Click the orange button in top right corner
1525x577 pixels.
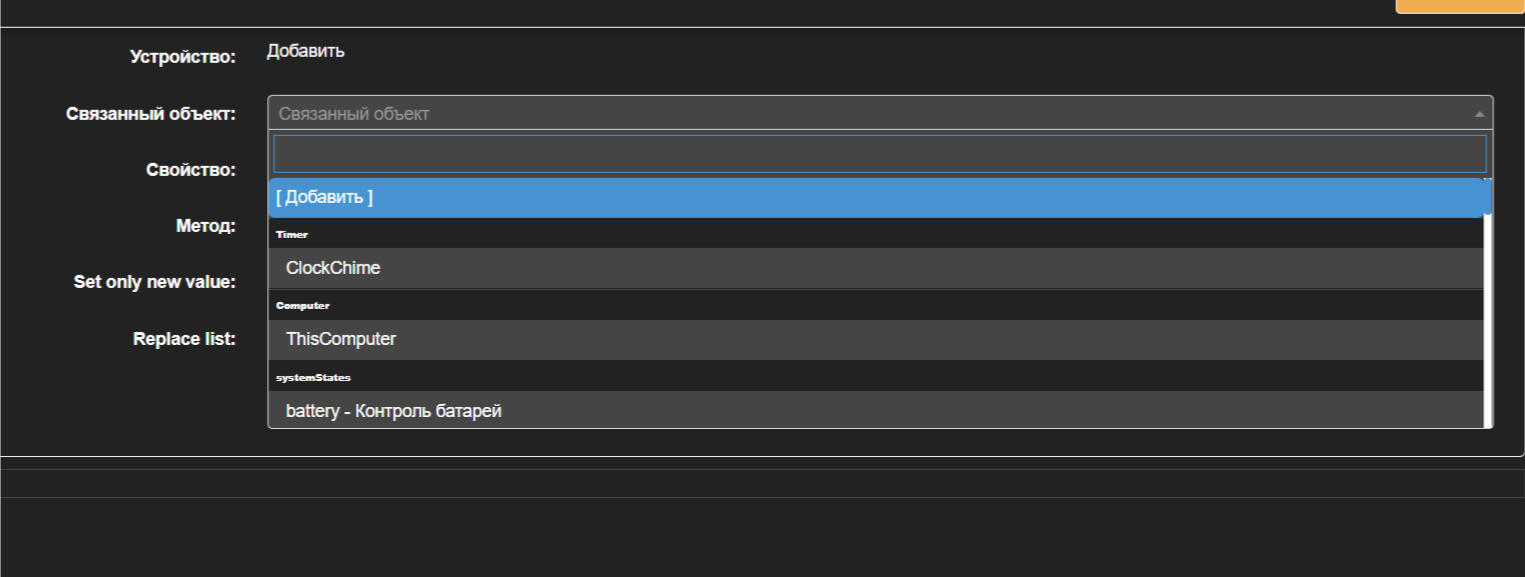pyautogui.click(x=1458, y=6)
